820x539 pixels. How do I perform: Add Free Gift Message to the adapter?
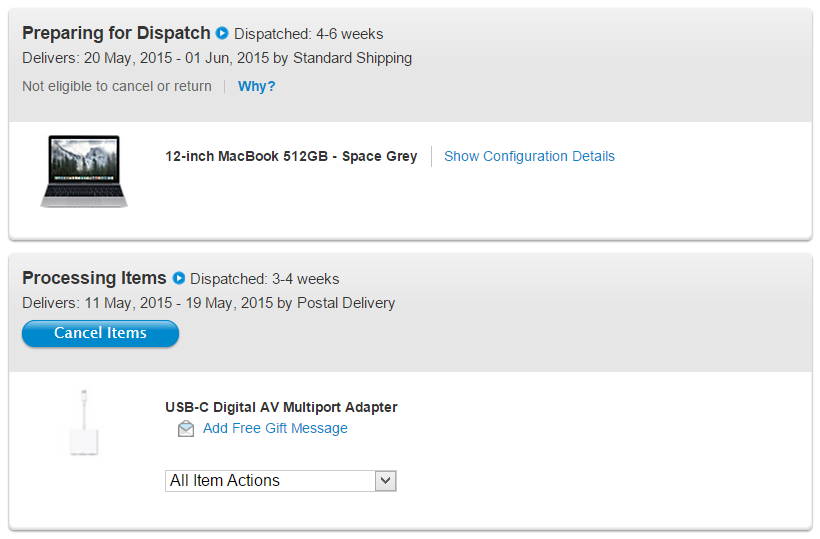(275, 428)
